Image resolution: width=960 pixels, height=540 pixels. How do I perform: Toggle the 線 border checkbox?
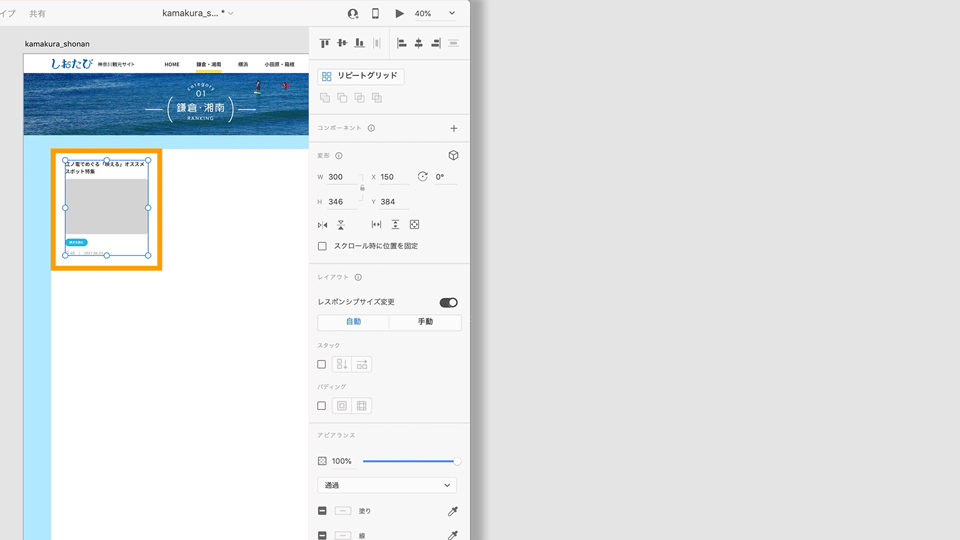point(322,536)
